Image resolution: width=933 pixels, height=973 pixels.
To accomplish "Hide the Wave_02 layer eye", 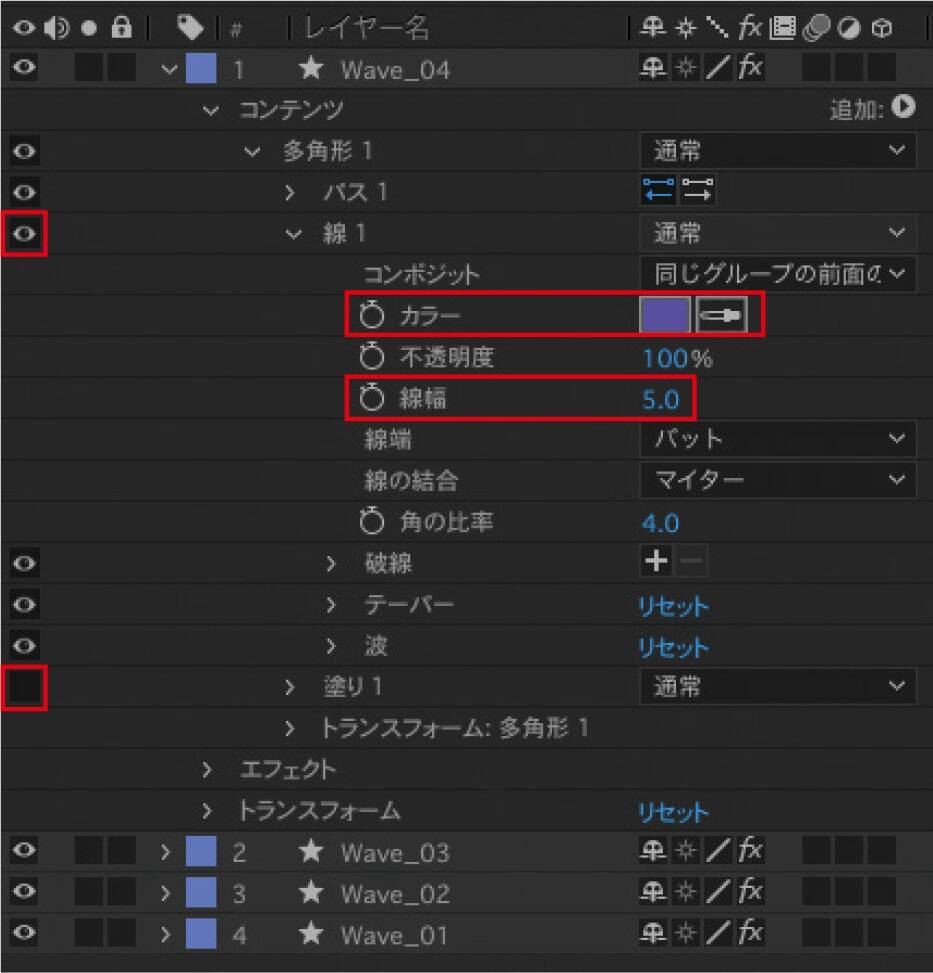I will [24, 891].
